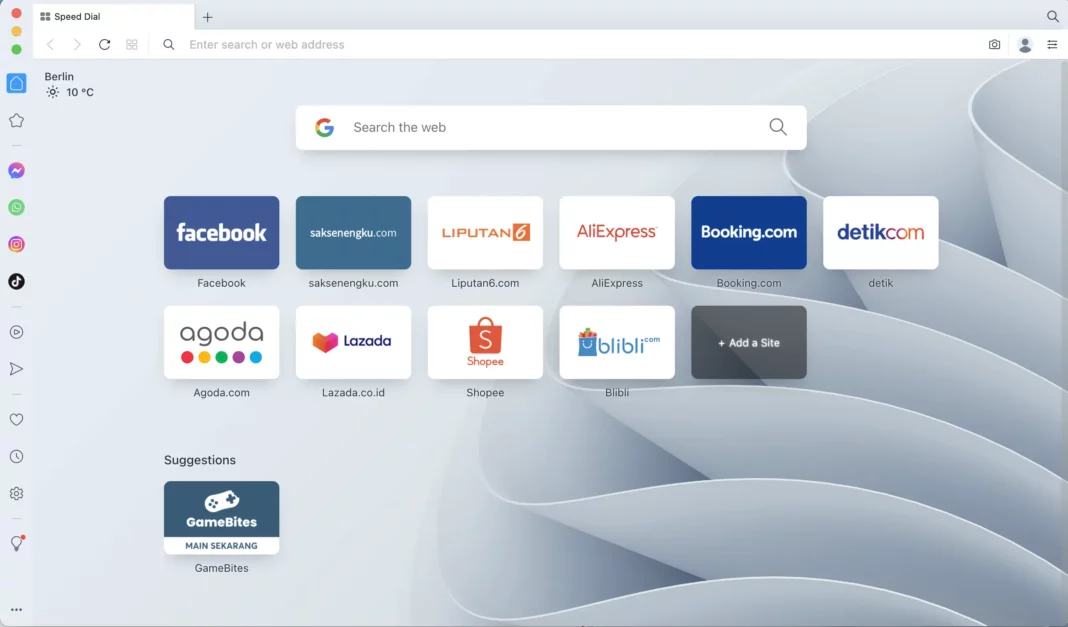
Task: Open History clock icon in sidebar
Action: tap(16, 456)
